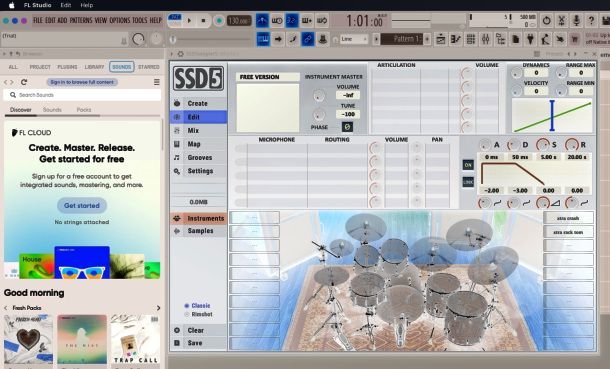Image resolution: width=610 pixels, height=369 pixels.
Task: Open the FILE menu
Action: 38,20
